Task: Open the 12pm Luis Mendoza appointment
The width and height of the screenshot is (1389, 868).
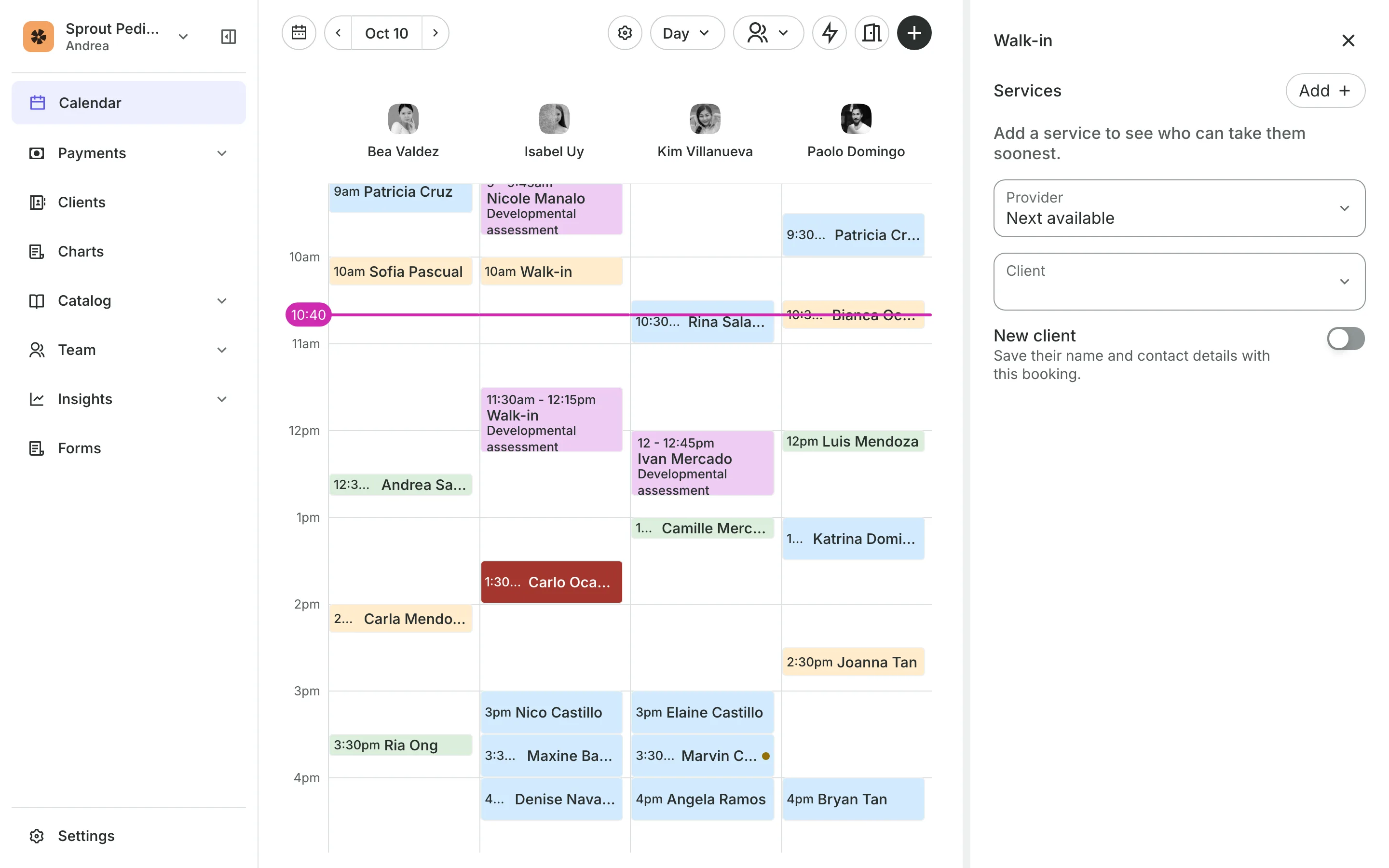Action: click(853, 441)
